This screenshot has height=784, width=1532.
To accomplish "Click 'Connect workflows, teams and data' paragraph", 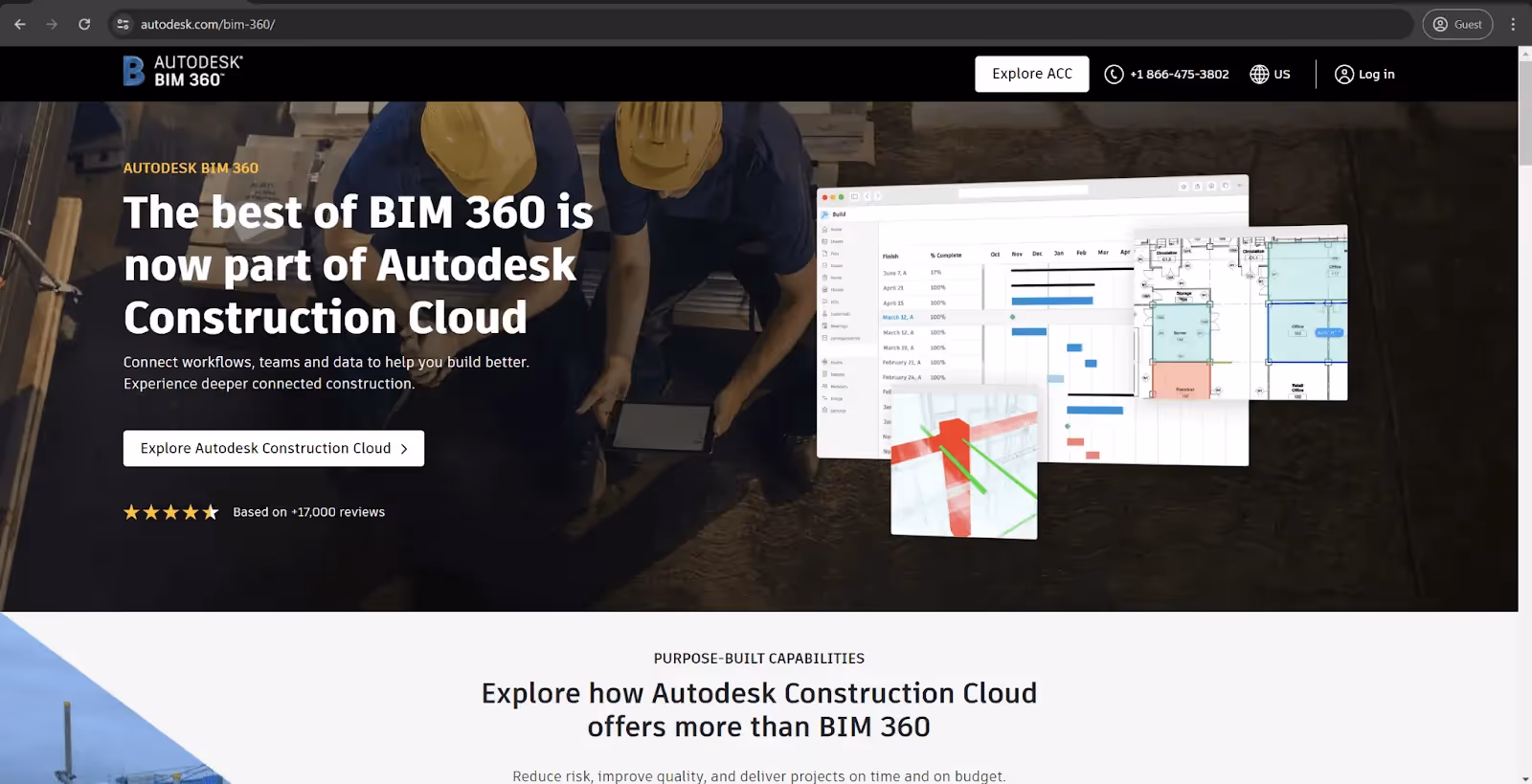I will 327,372.
